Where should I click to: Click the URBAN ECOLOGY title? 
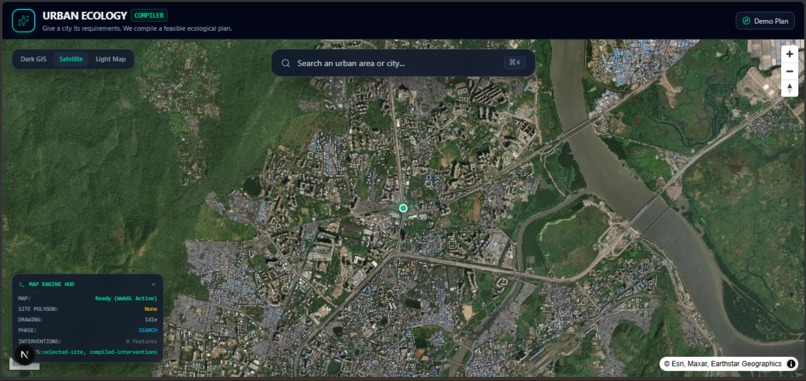[85, 16]
